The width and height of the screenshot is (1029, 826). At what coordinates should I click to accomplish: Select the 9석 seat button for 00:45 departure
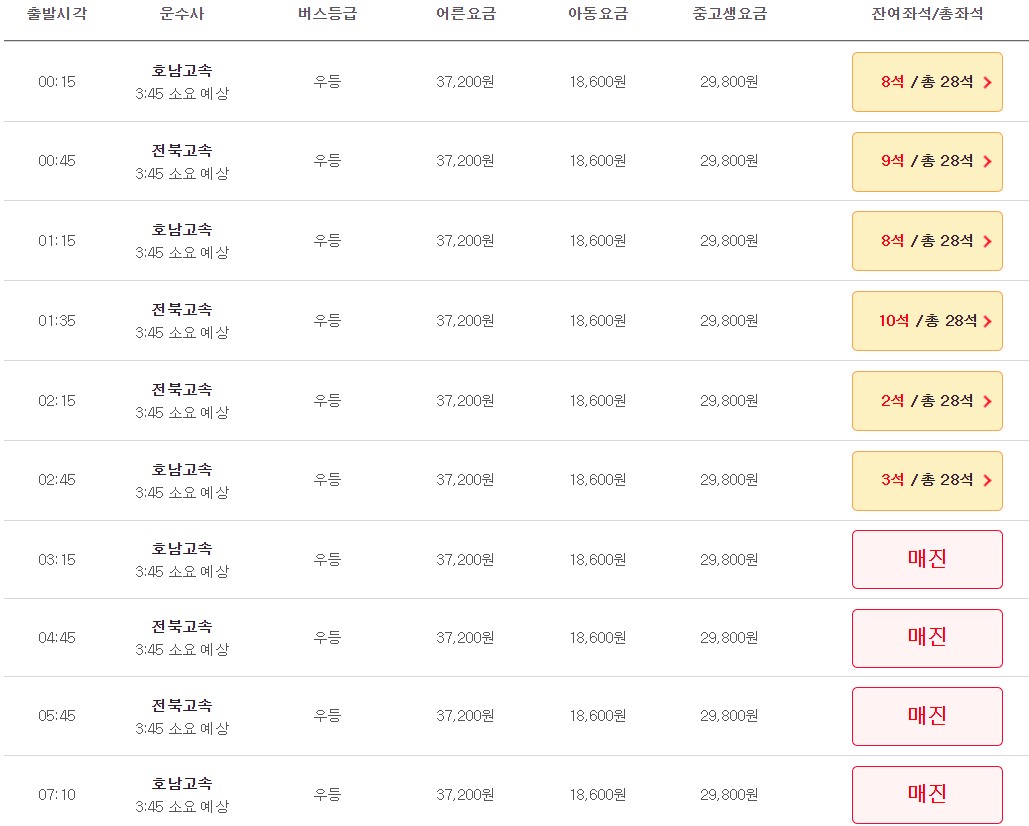[926, 161]
